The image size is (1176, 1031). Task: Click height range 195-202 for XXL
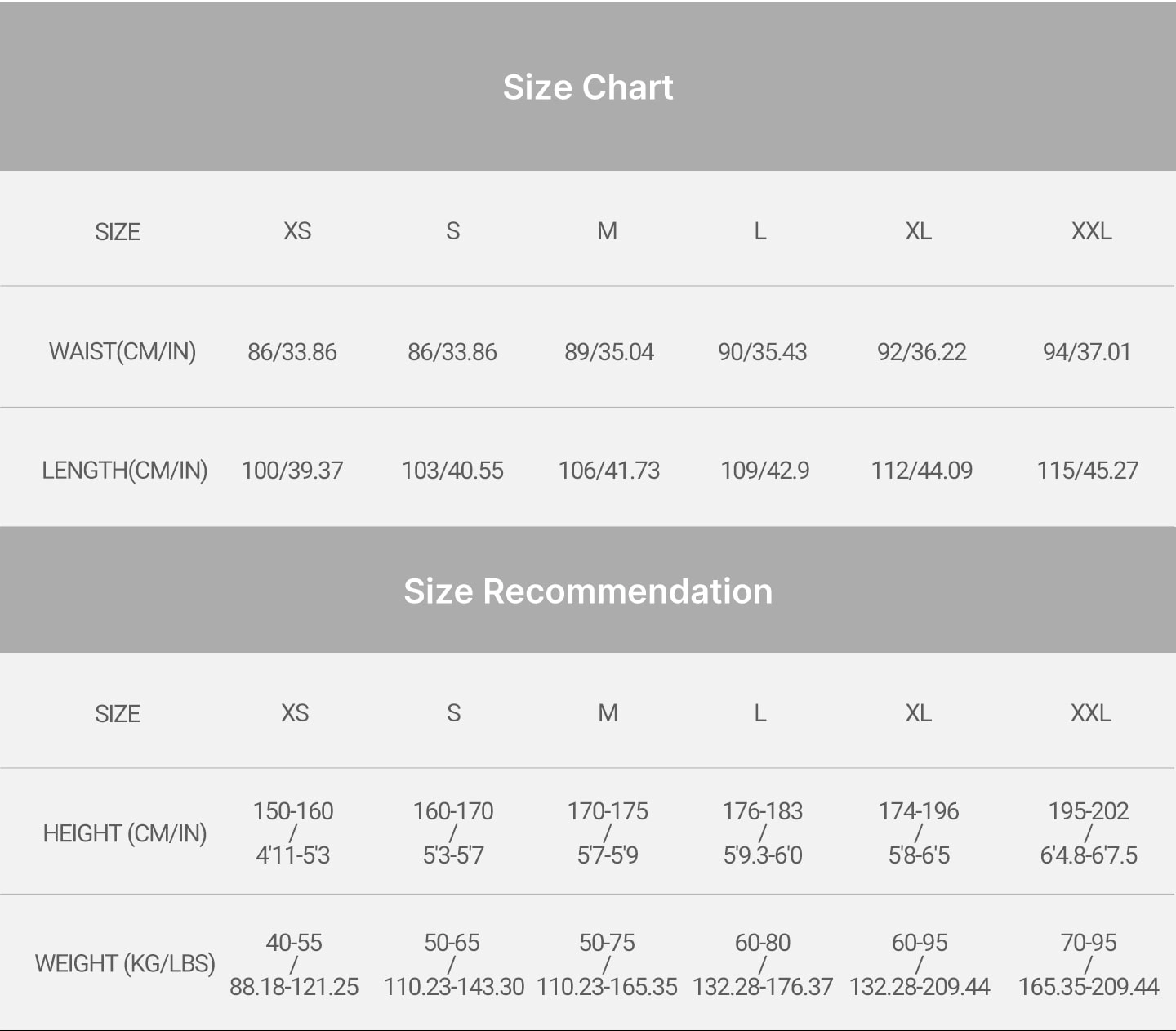click(1089, 811)
